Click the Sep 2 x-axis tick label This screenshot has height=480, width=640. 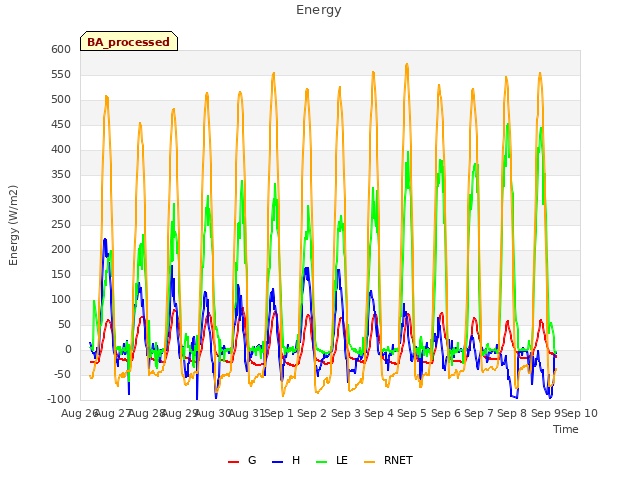tap(312, 413)
